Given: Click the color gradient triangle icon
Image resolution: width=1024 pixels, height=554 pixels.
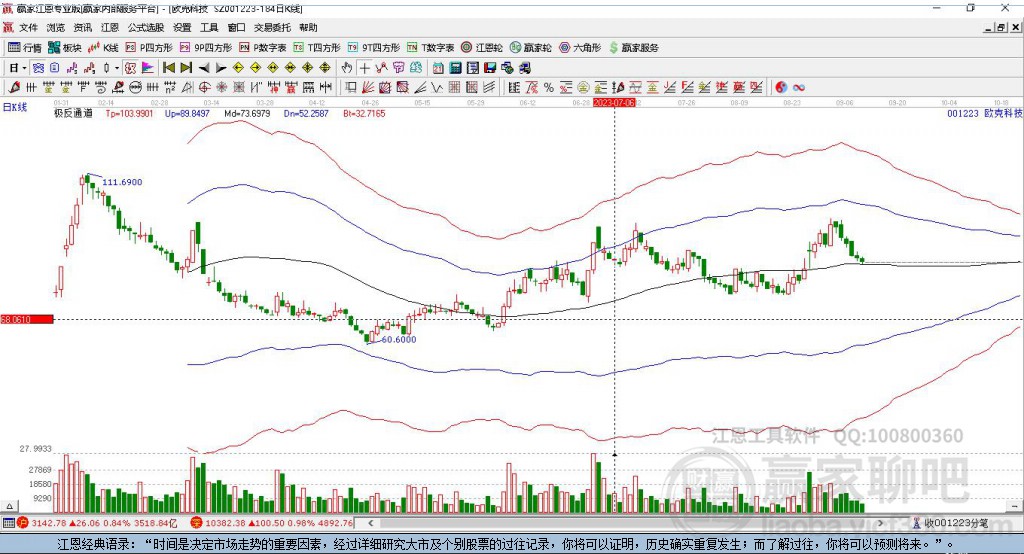Looking at the screenshot, I should pyautogui.click(x=148, y=68).
